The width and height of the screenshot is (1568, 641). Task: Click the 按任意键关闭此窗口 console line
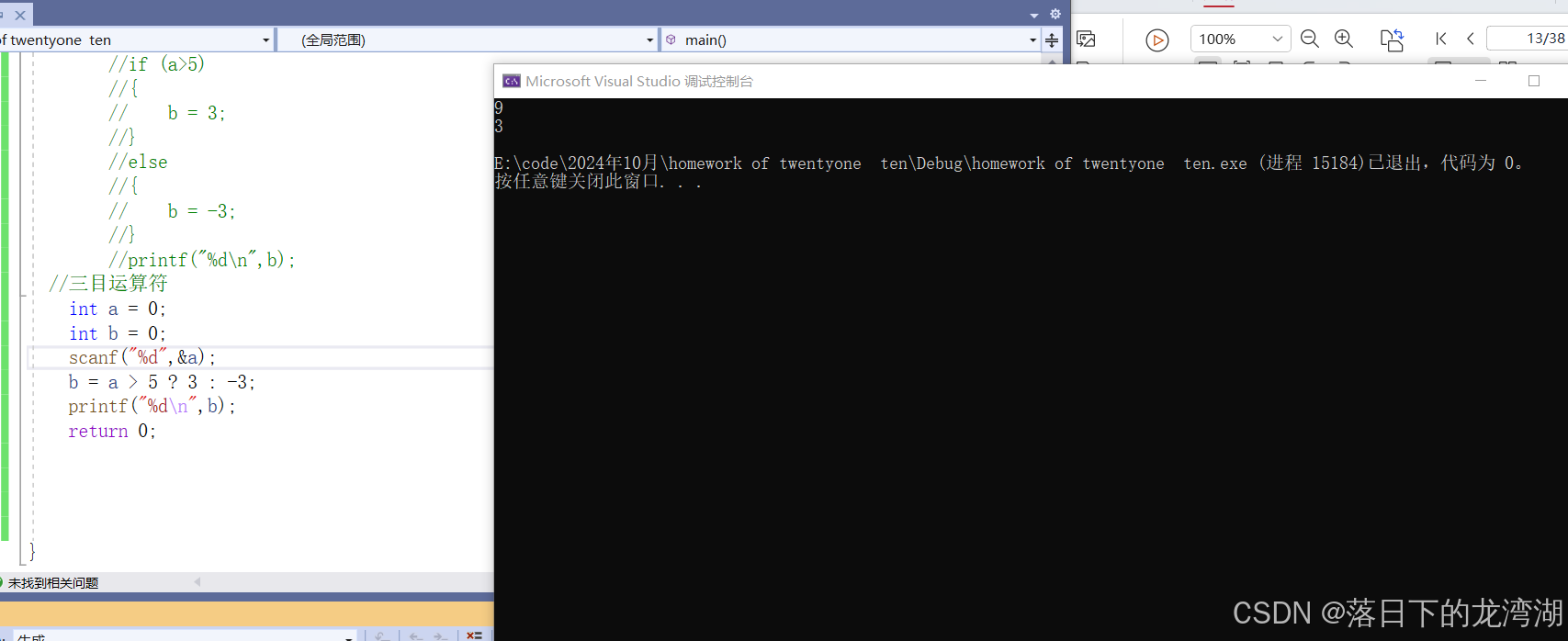coord(598,181)
